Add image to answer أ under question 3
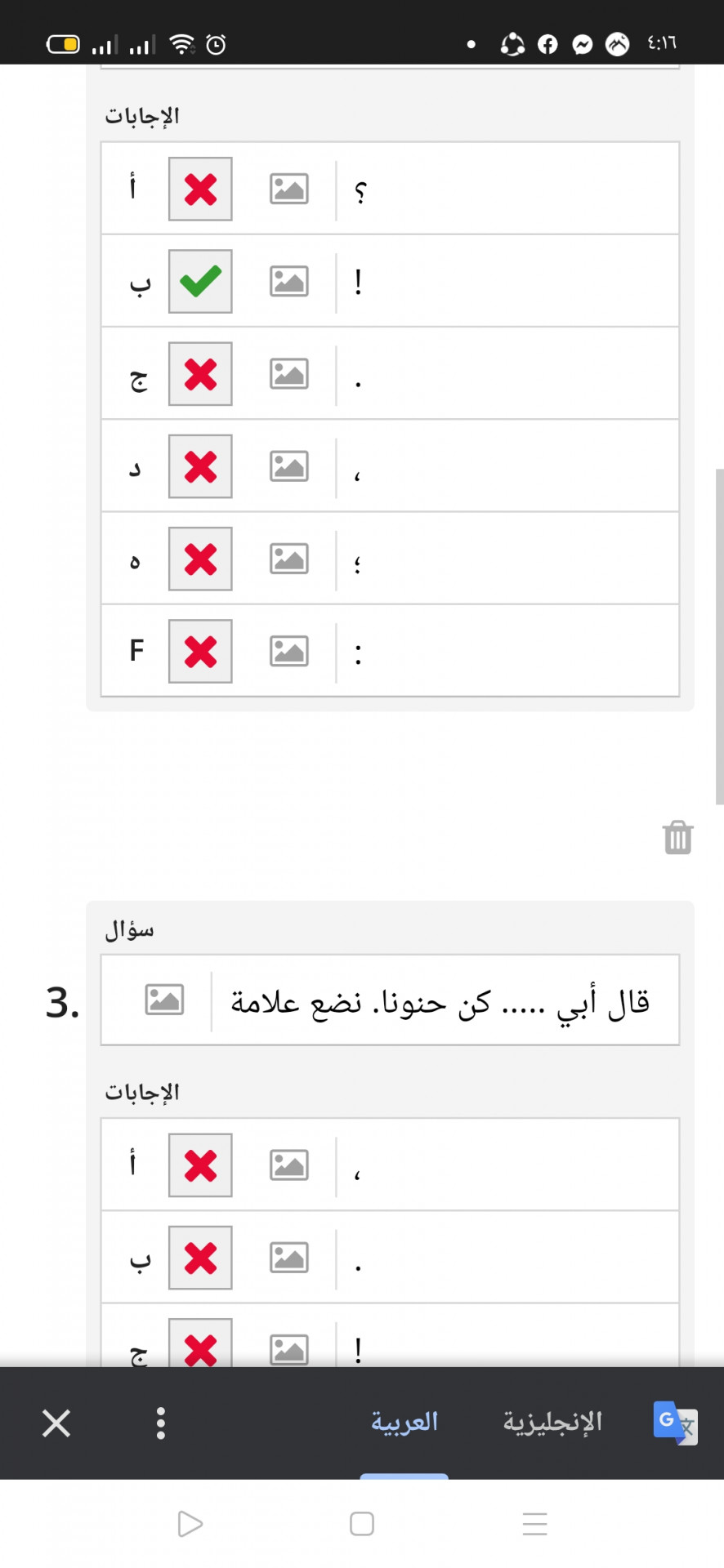The width and height of the screenshot is (724, 1568). 288,1165
